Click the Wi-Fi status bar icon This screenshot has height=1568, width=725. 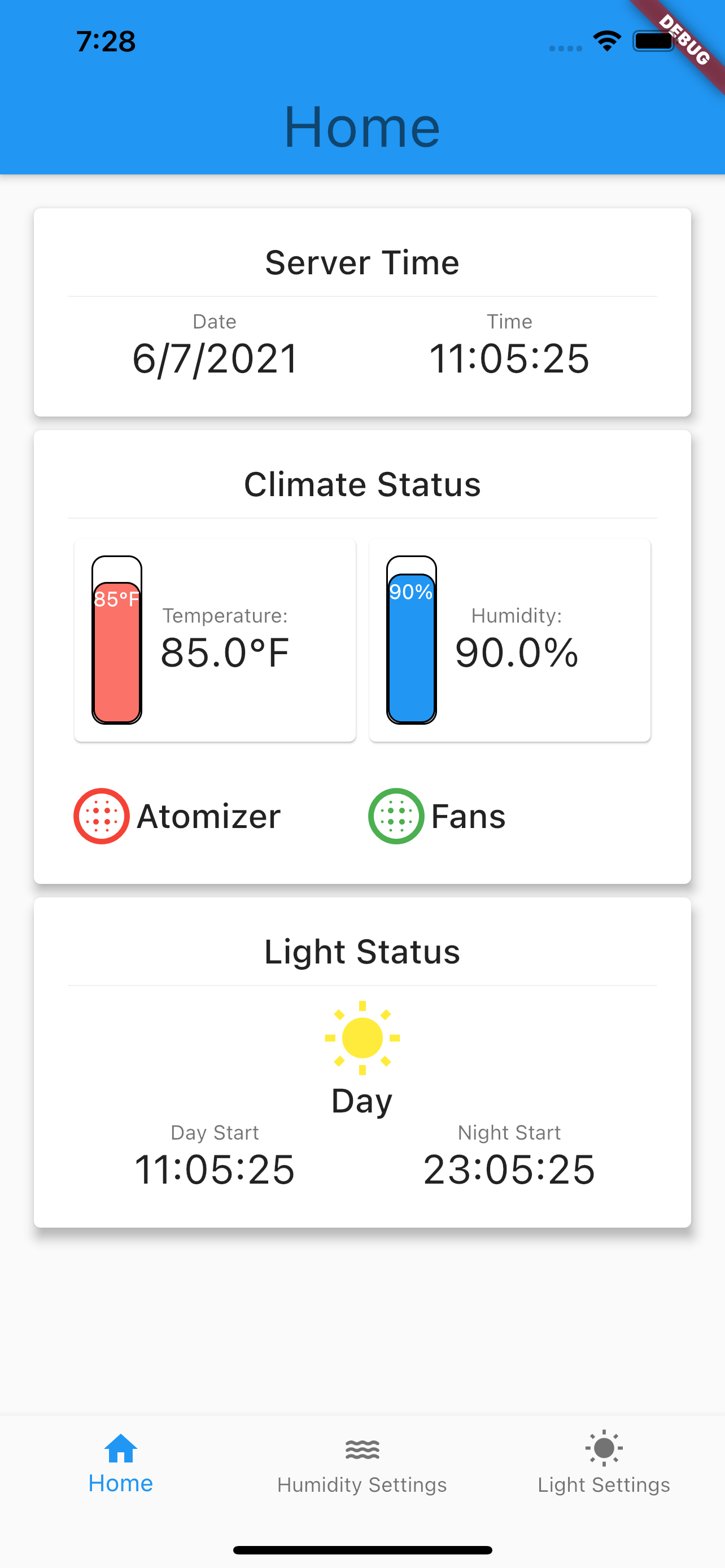click(x=607, y=41)
